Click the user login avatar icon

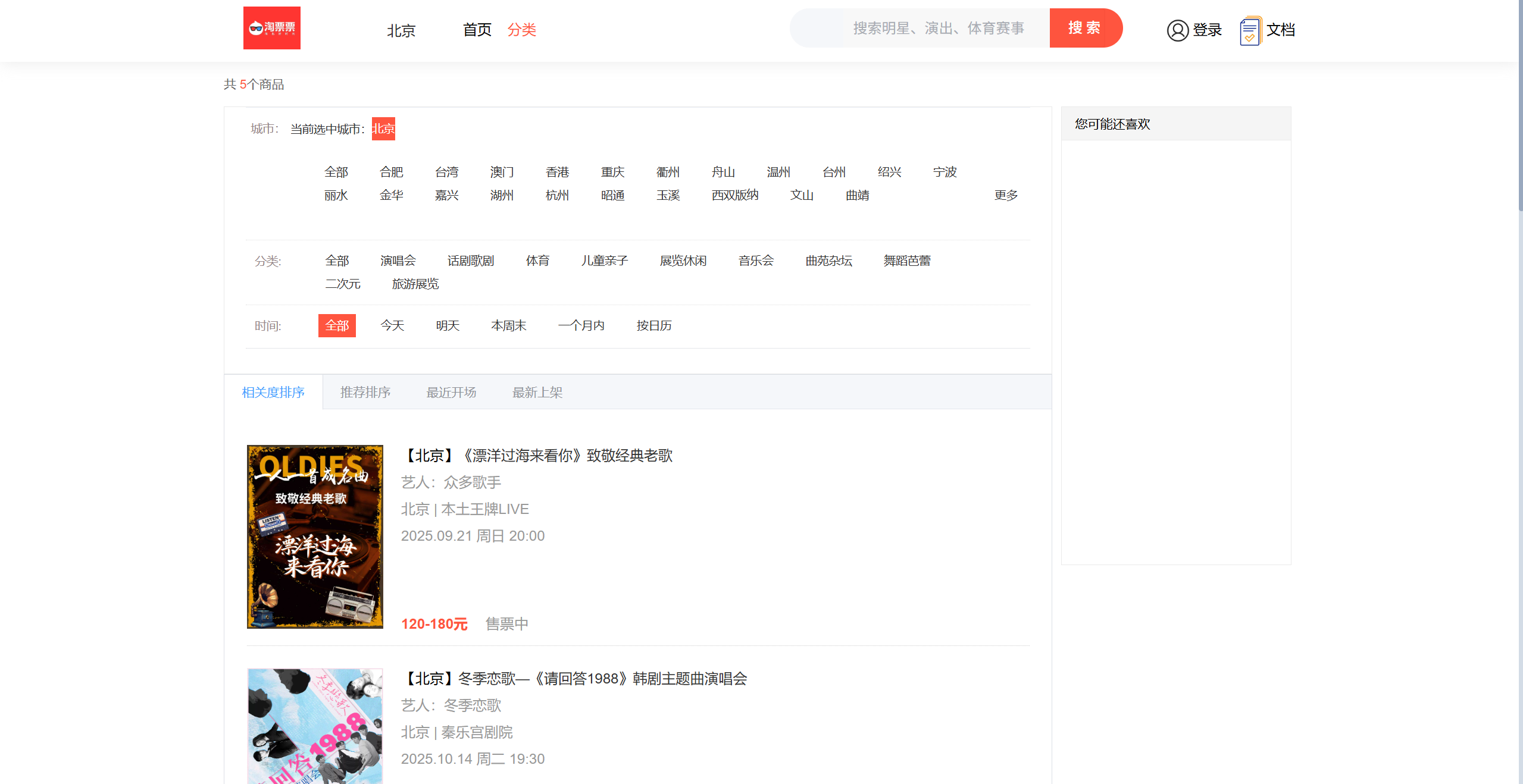(1177, 30)
